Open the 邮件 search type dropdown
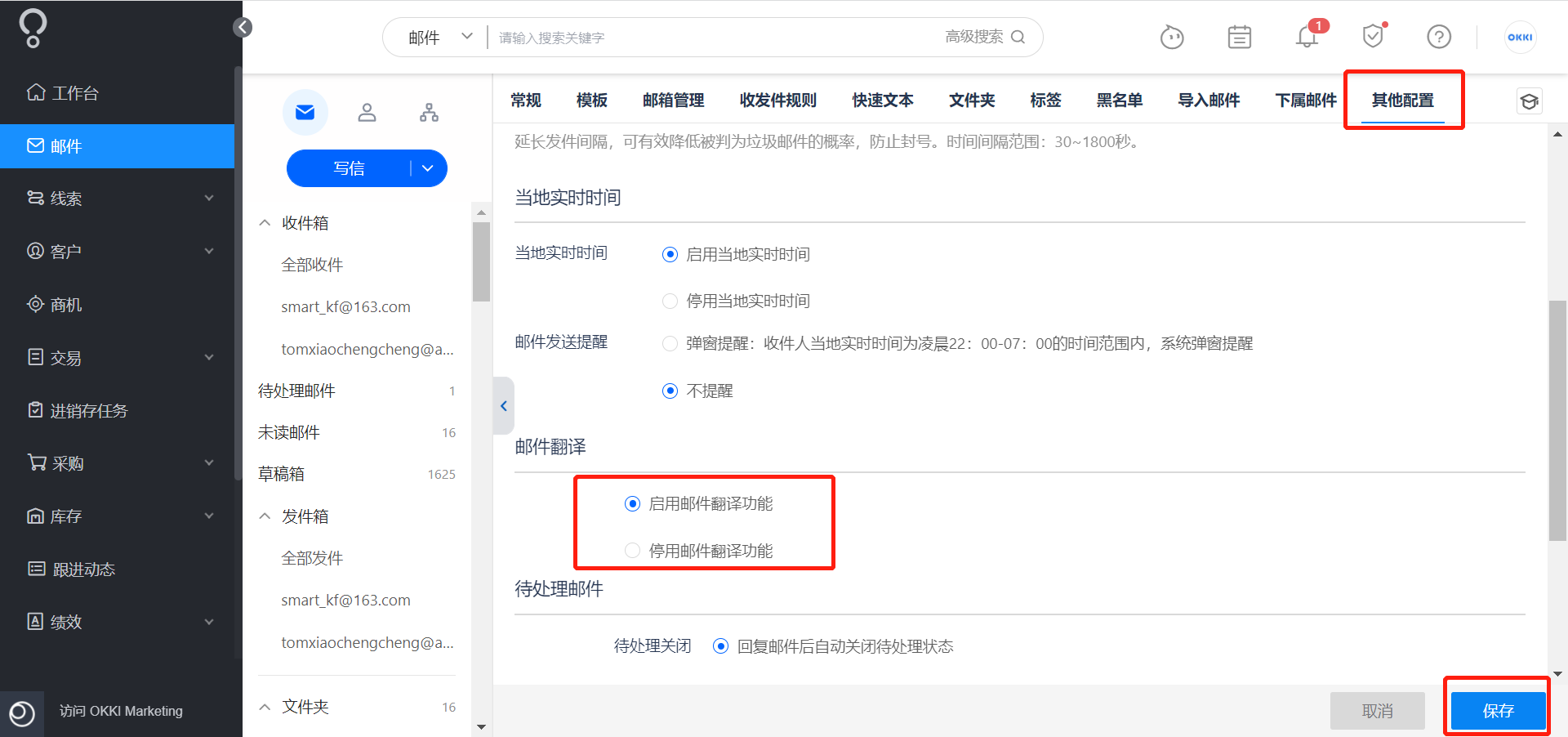The image size is (1568, 737). pos(441,37)
